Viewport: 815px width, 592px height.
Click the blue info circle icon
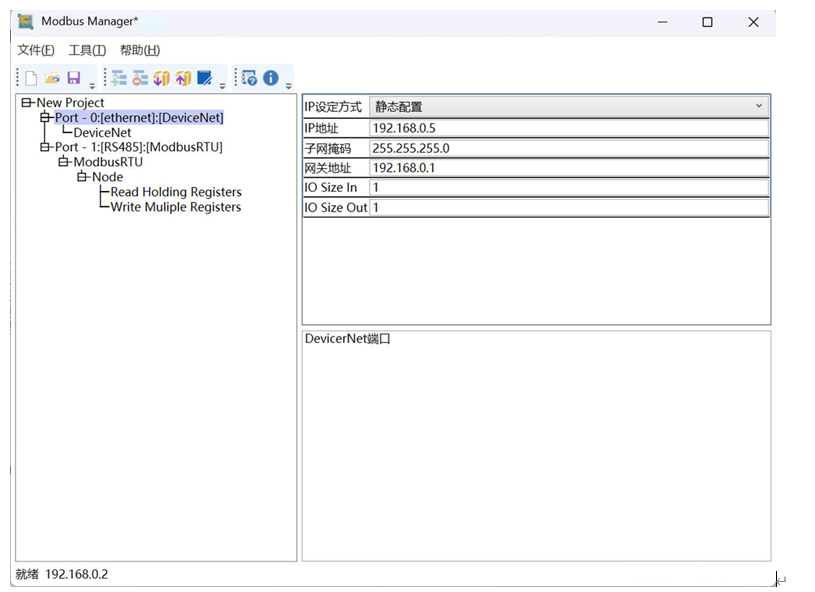tap(271, 78)
